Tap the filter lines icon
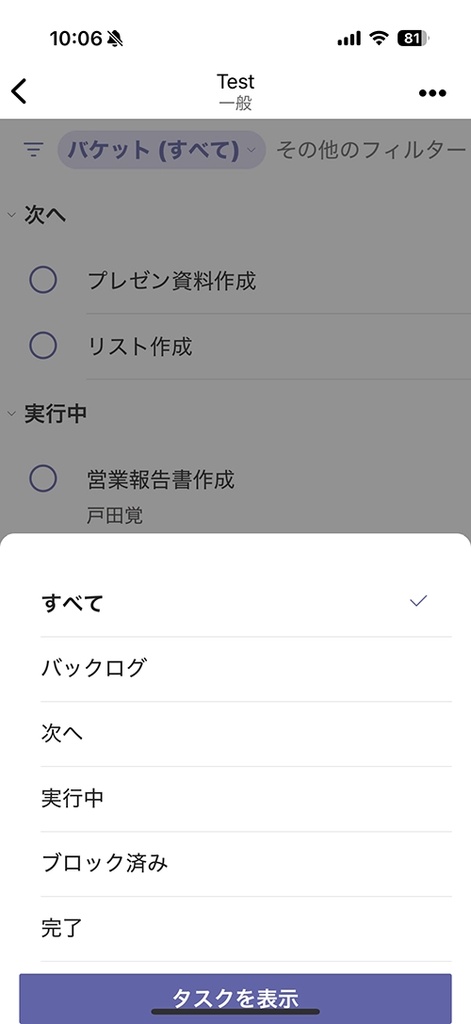Image resolution: width=471 pixels, height=1024 pixels. 33,150
